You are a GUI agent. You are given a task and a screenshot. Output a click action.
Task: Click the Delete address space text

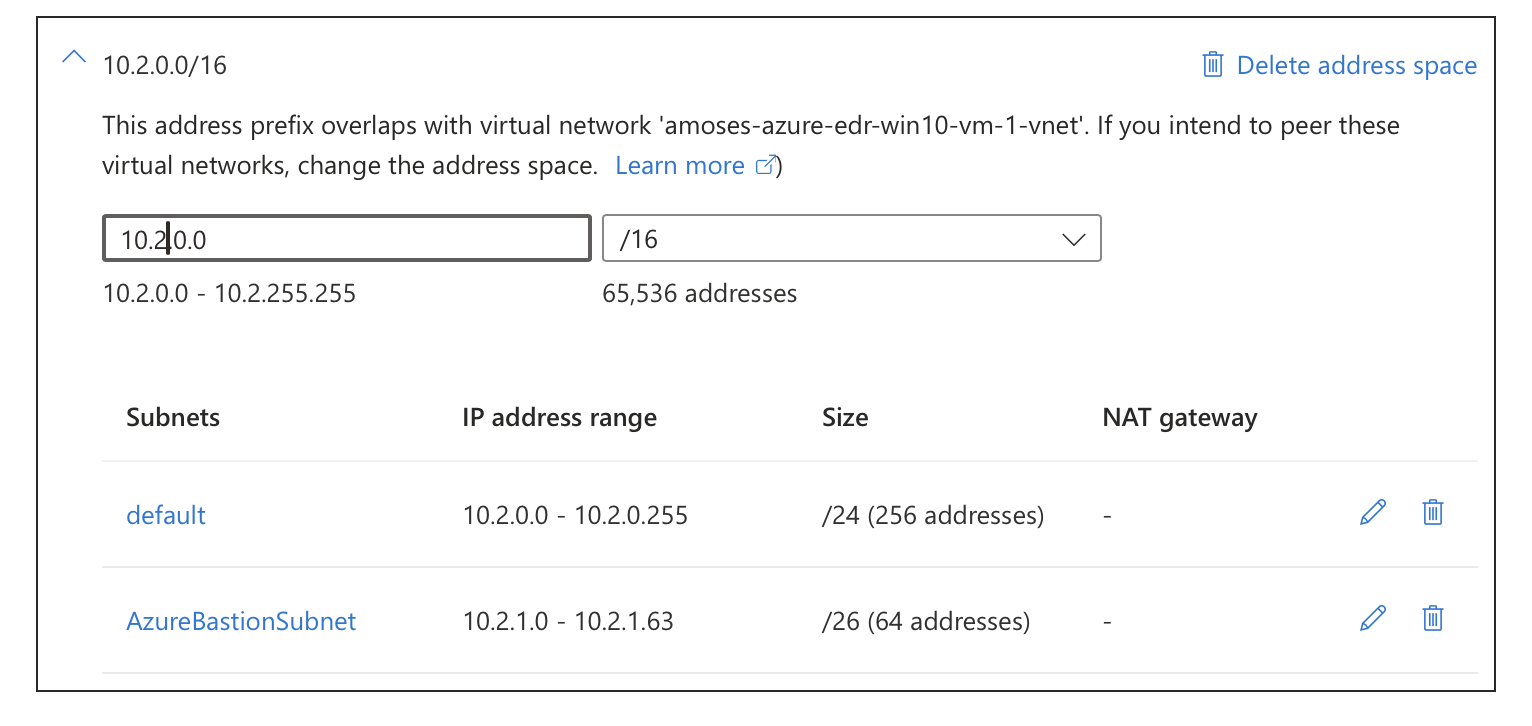tap(1357, 66)
